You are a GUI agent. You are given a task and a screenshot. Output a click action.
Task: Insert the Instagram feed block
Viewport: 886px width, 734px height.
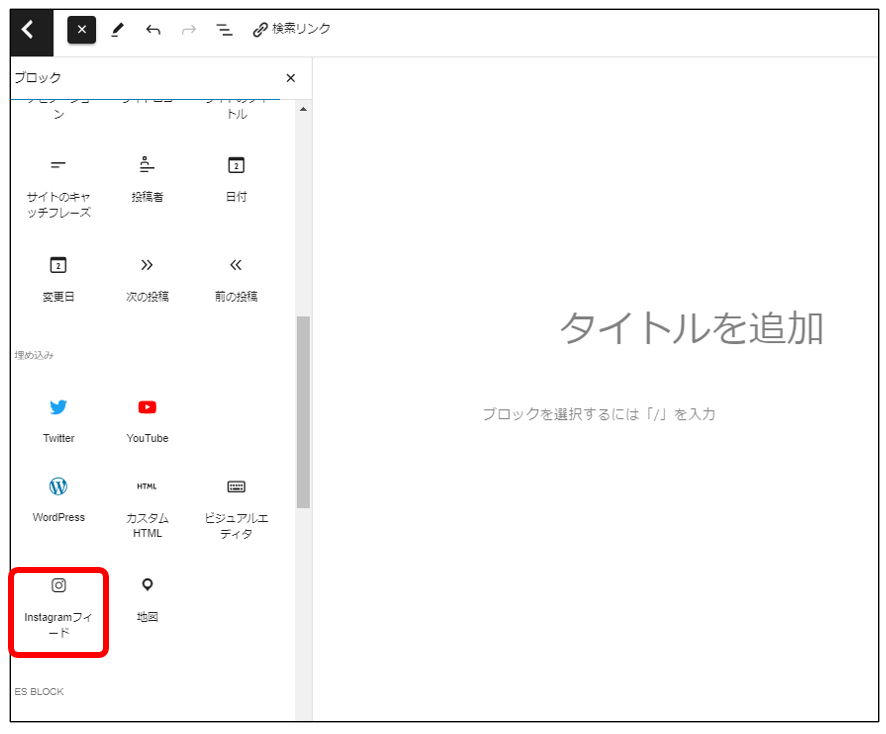pos(58,609)
